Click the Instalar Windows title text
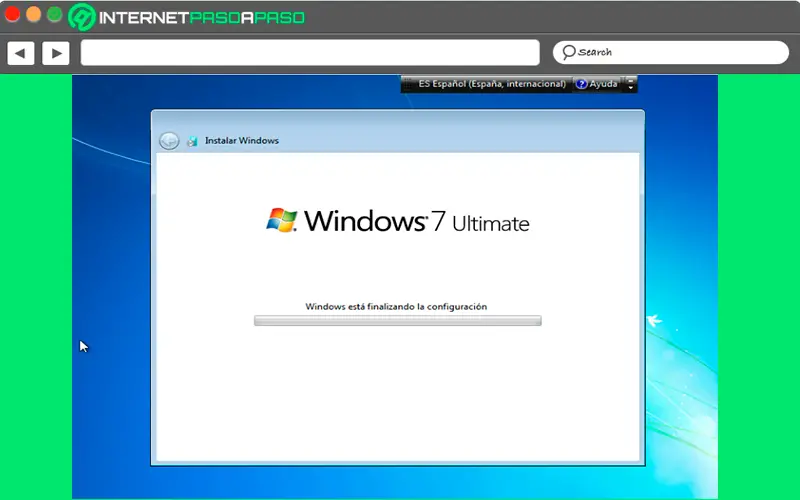 tap(242, 140)
